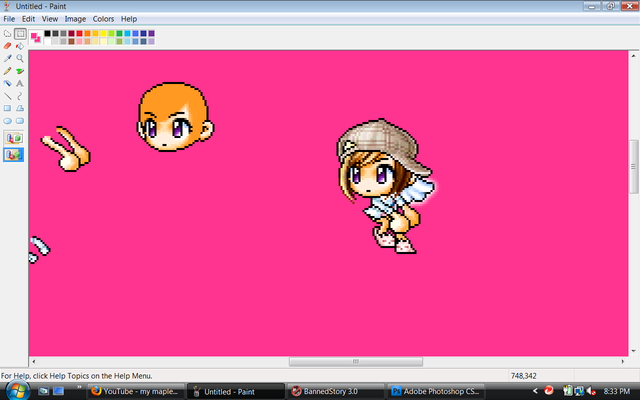Select the Magnifier tool
The height and width of the screenshot is (400, 640).
pos(20,58)
